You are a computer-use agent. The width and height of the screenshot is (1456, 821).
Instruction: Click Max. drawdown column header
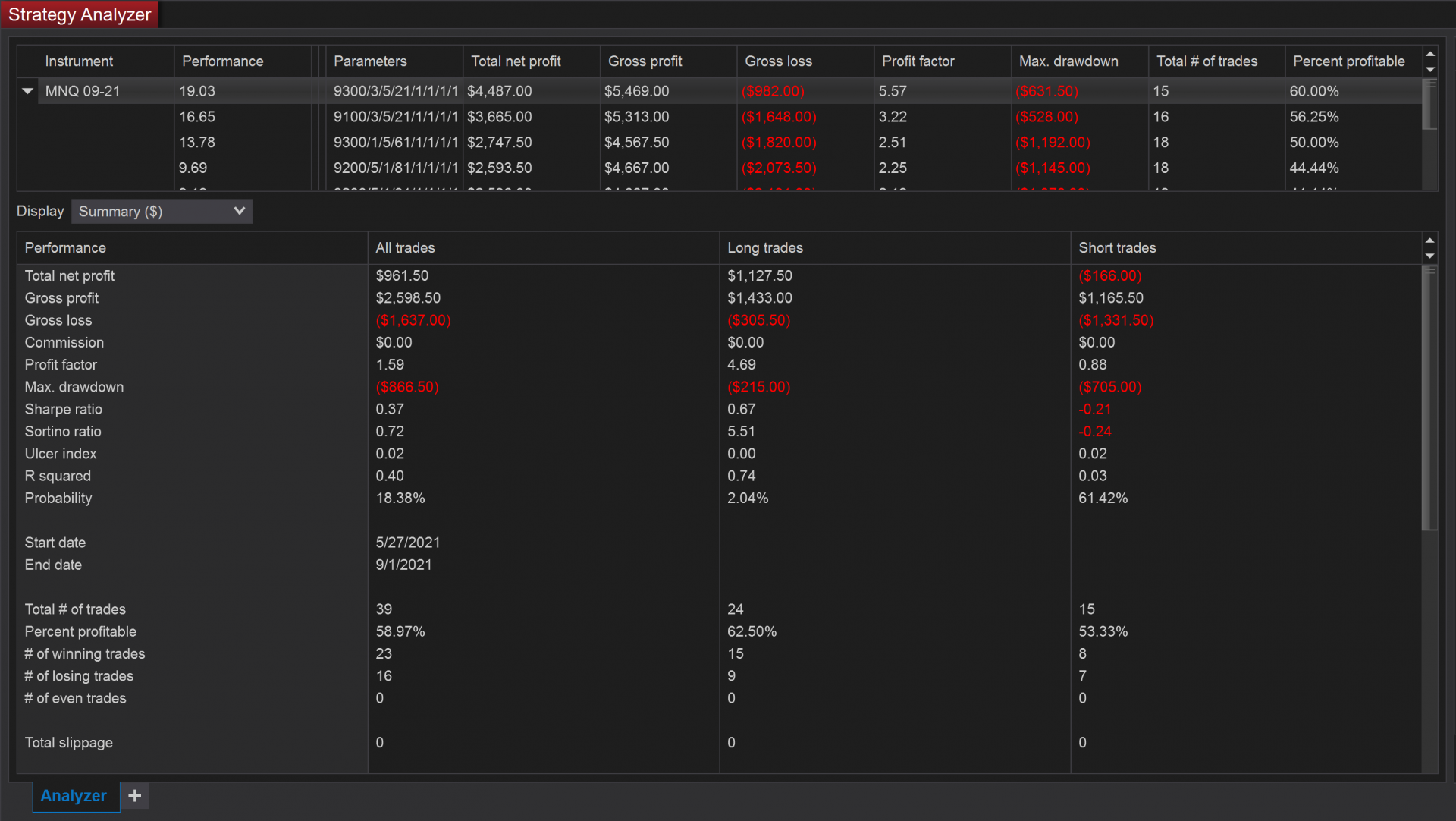click(x=1068, y=61)
